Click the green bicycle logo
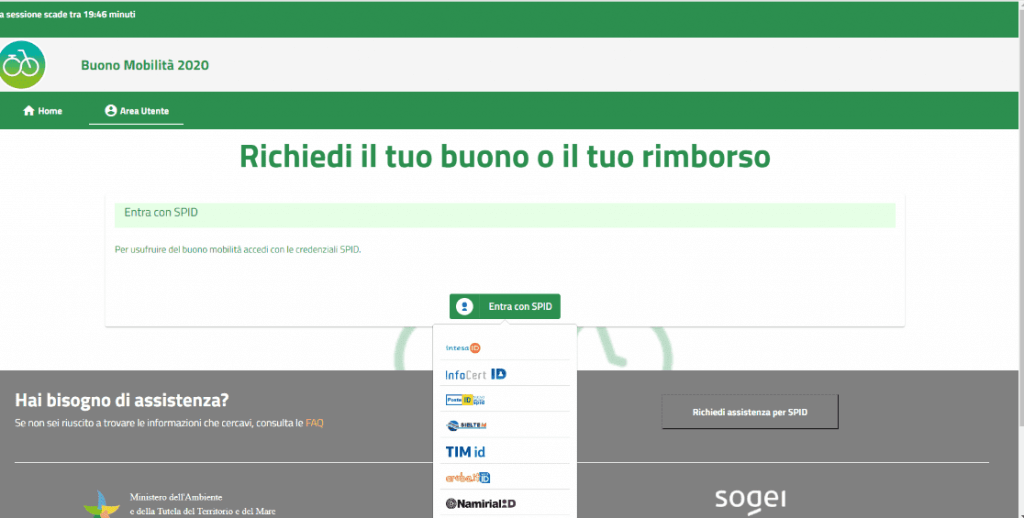Screen dimensions: 1024x518 (23, 65)
